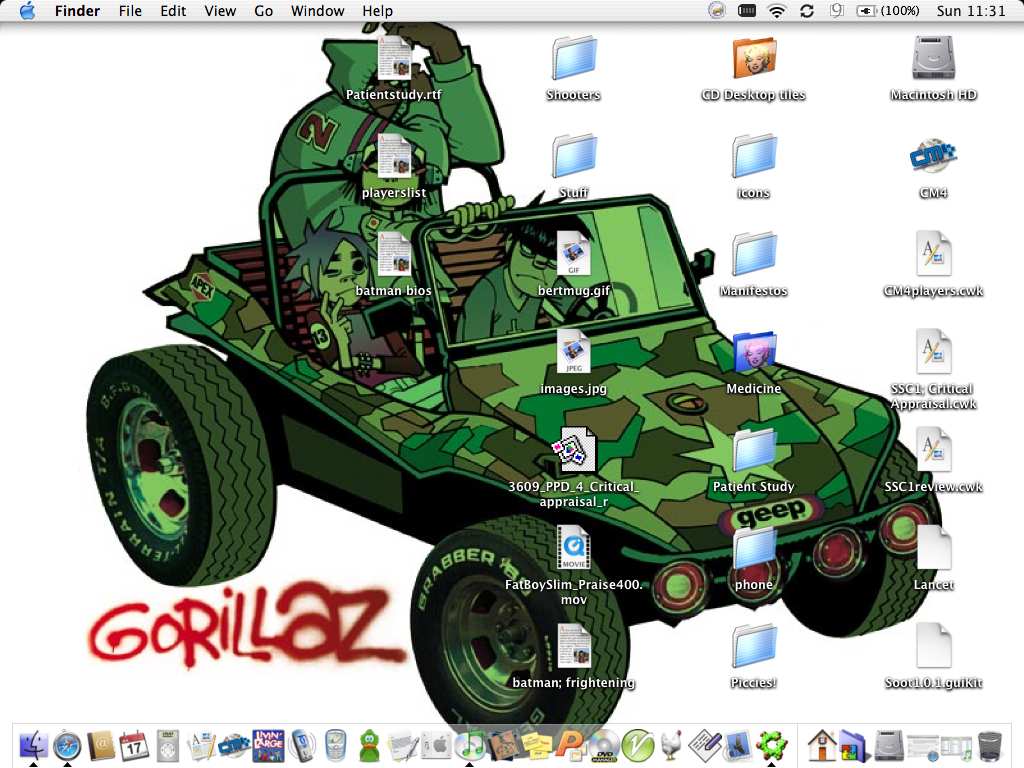The height and width of the screenshot is (768, 1024).
Task: Open DVD Manager disc icon in Dock
Action: click(603, 745)
